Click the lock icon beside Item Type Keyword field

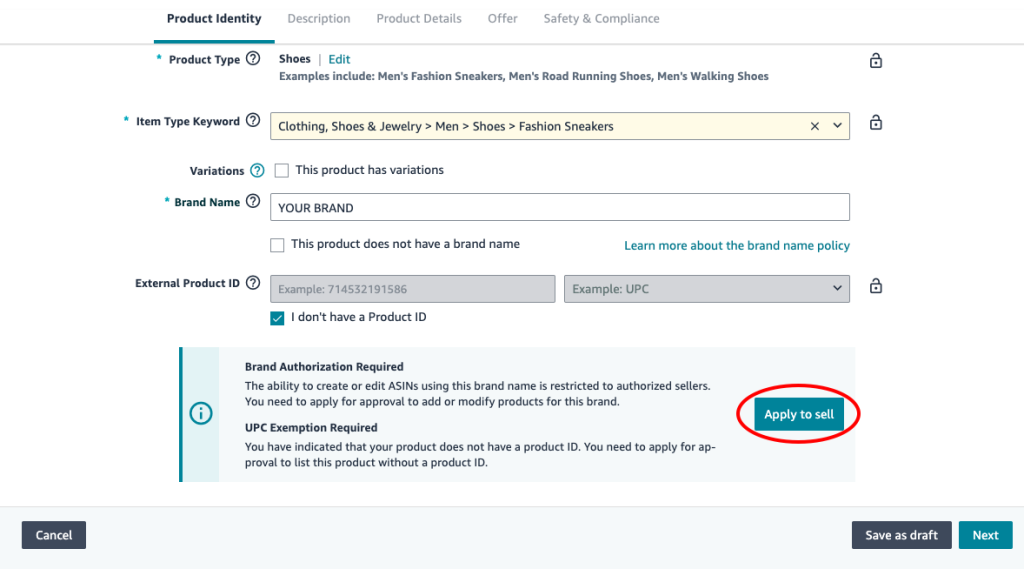coord(876,123)
